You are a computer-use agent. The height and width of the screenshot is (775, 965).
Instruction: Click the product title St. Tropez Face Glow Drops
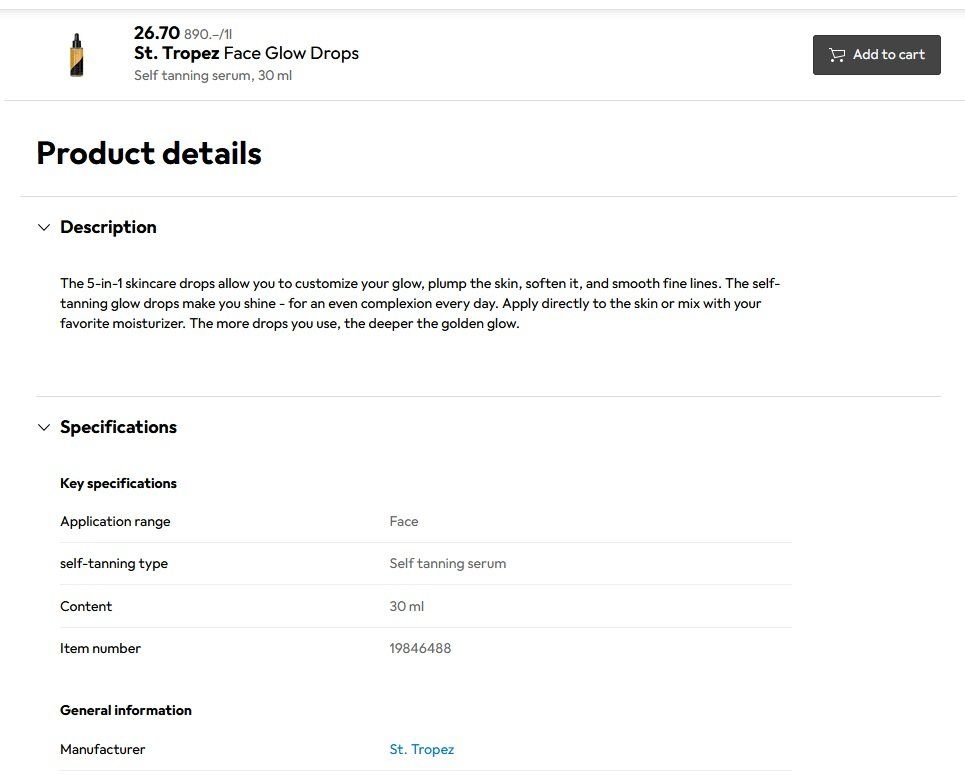(246, 54)
